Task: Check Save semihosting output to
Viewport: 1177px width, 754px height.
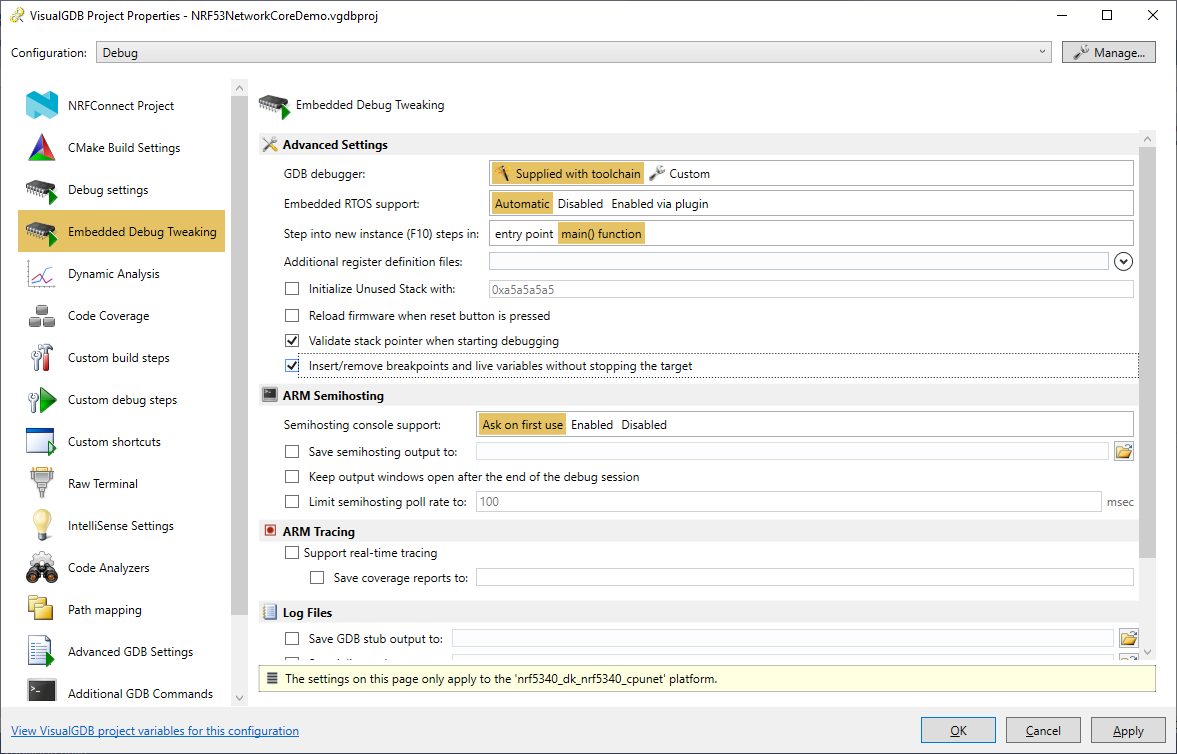Action: [292, 452]
